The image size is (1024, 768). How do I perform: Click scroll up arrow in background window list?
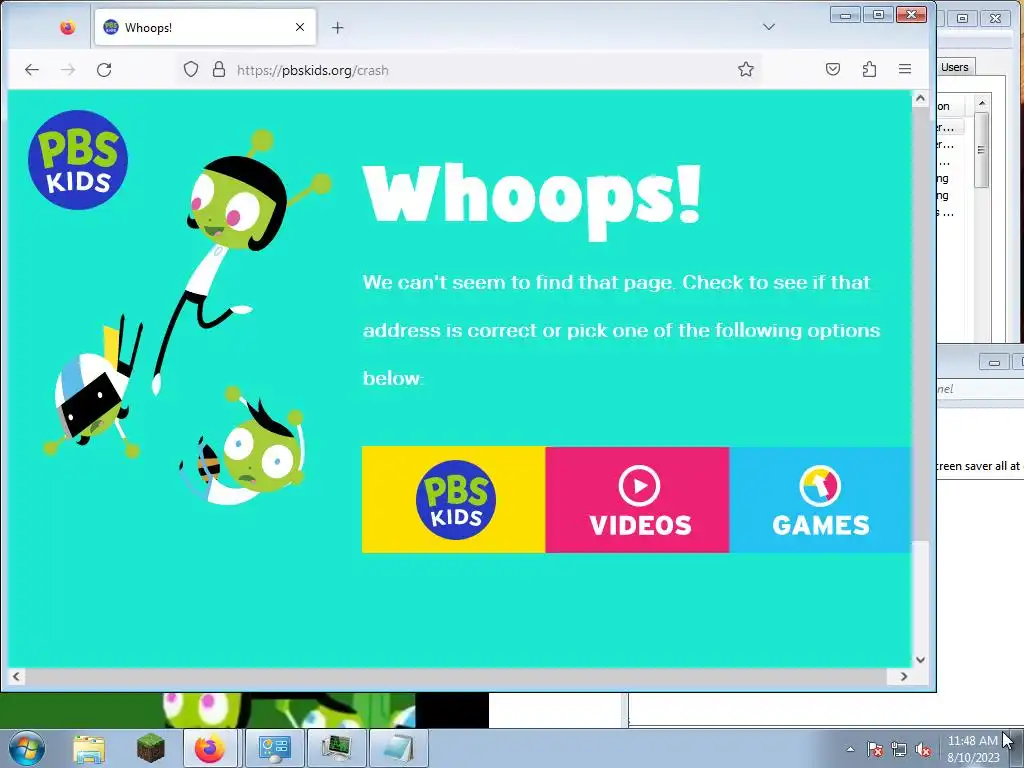(x=981, y=103)
